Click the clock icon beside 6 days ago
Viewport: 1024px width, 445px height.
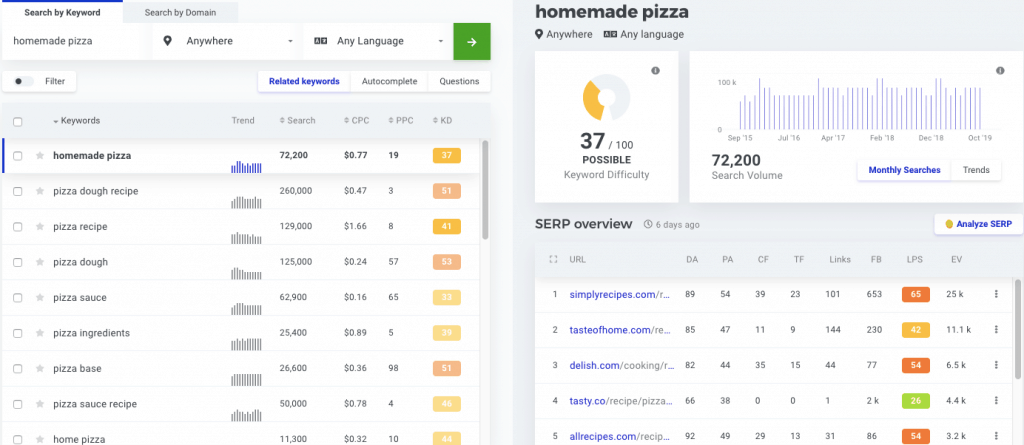[x=648, y=225]
